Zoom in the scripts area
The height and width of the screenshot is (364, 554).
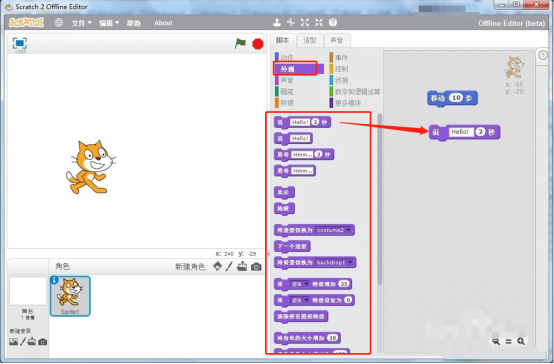point(521,341)
